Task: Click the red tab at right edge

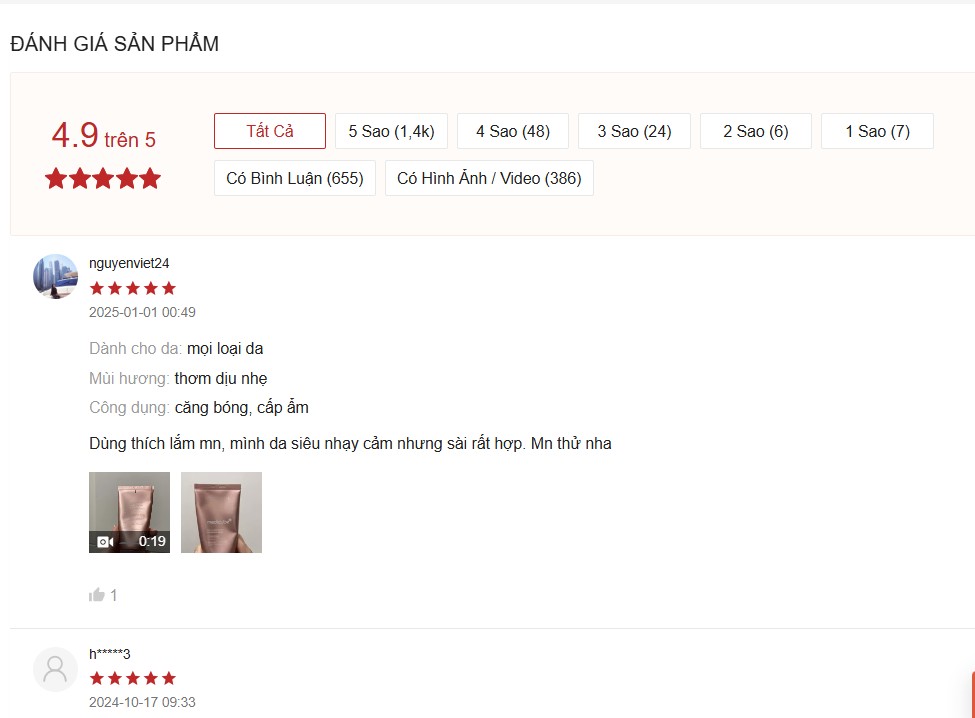Action: pyautogui.click(x=972, y=694)
